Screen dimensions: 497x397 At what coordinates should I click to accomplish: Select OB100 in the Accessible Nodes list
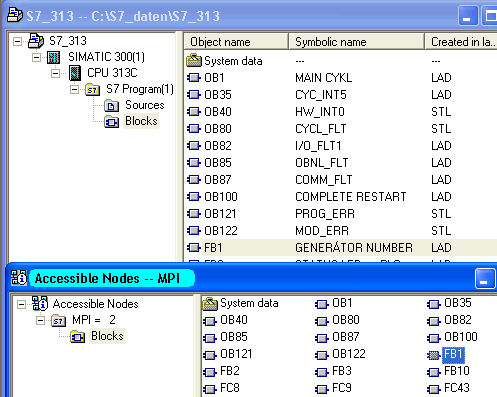tap(461, 337)
